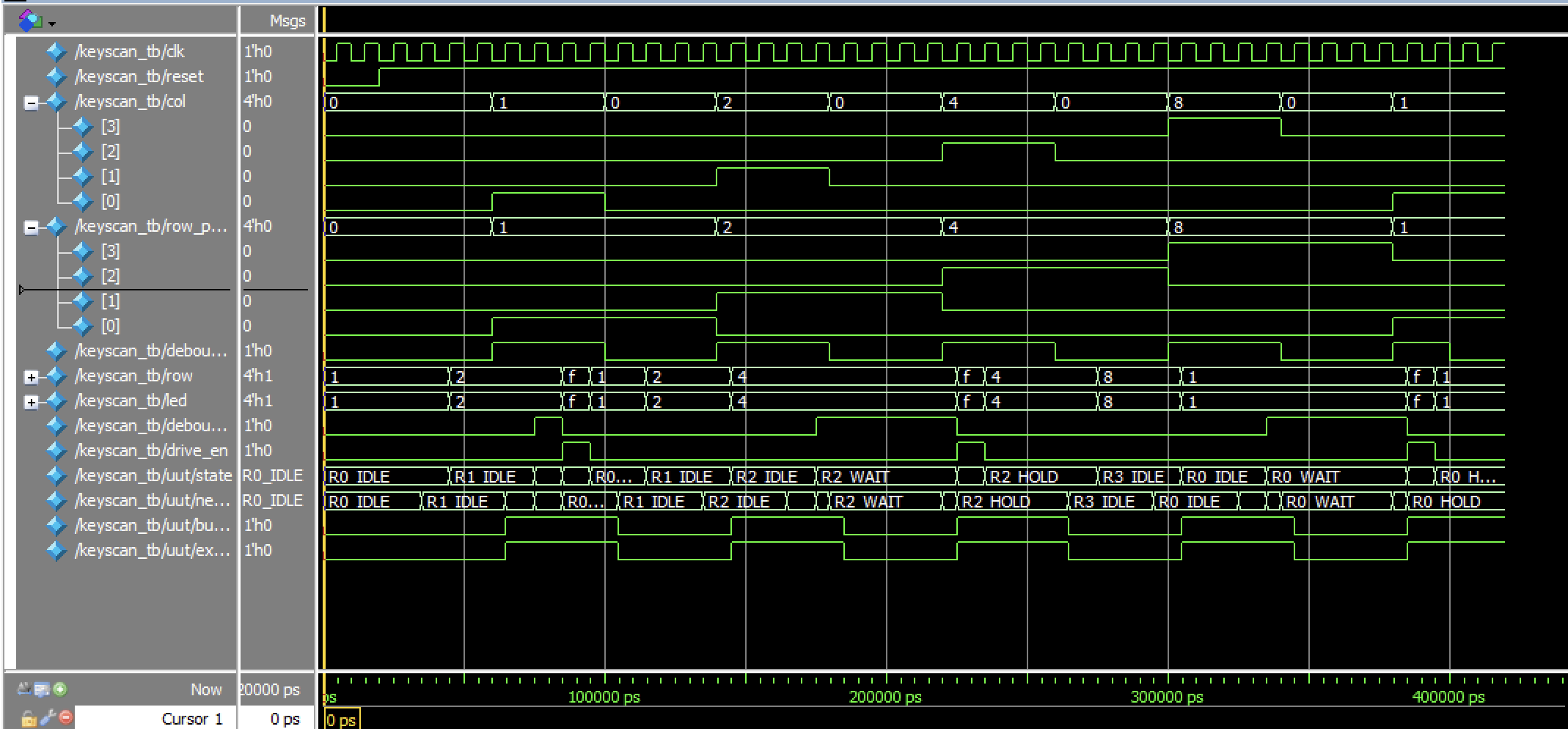Click the 200000 ps mark on the timeline
This screenshot has height=729, width=1568.
[x=886, y=696]
